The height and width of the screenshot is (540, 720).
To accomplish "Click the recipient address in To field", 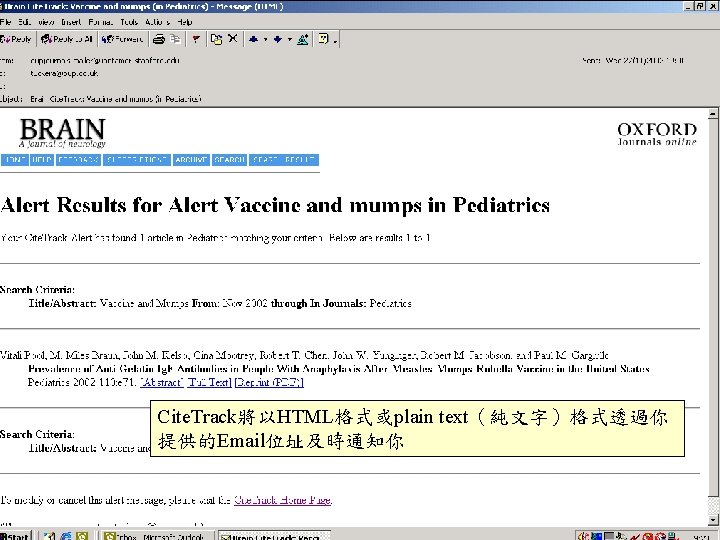I will coord(64,73).
